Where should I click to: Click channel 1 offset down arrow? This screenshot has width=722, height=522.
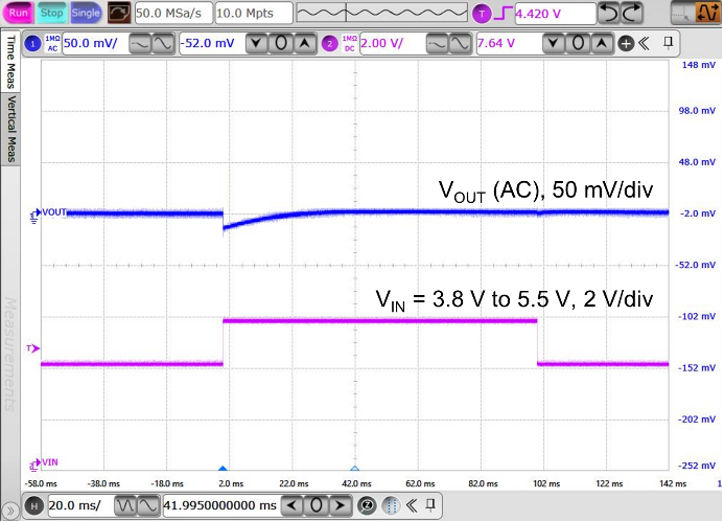pos(258,43)
